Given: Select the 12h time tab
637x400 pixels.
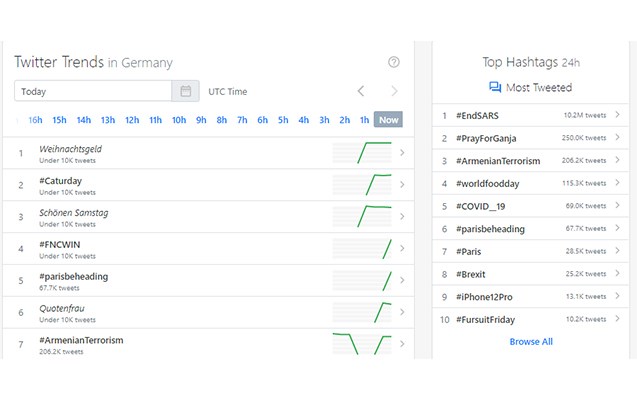Looking at the screenshot, I should coord(132,120).
